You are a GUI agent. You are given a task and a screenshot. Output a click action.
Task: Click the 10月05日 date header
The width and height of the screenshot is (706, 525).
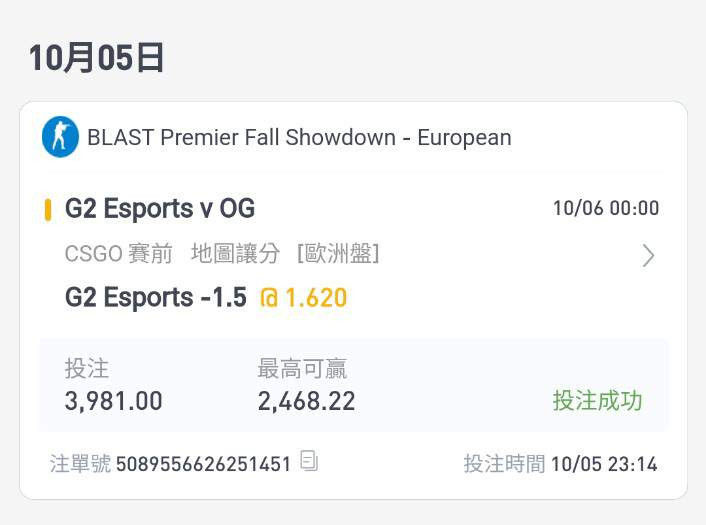point(96,58)
